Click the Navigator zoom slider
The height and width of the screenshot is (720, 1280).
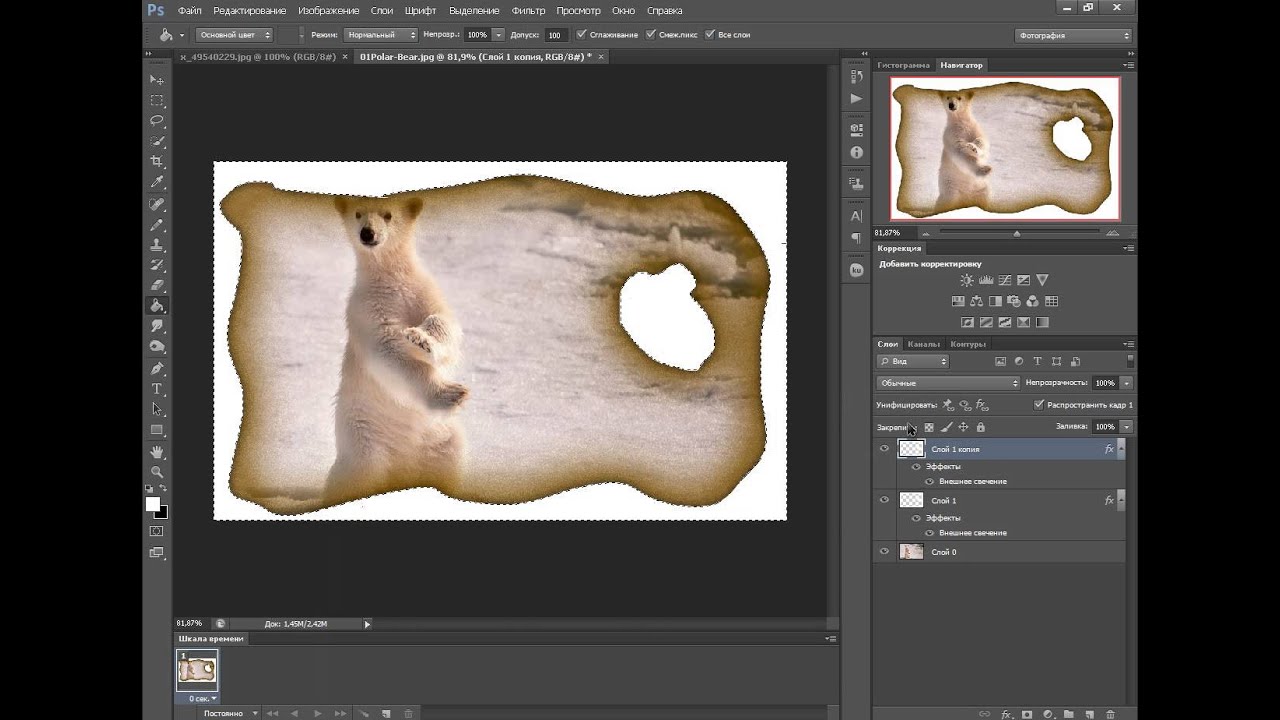coord(1017,233)
